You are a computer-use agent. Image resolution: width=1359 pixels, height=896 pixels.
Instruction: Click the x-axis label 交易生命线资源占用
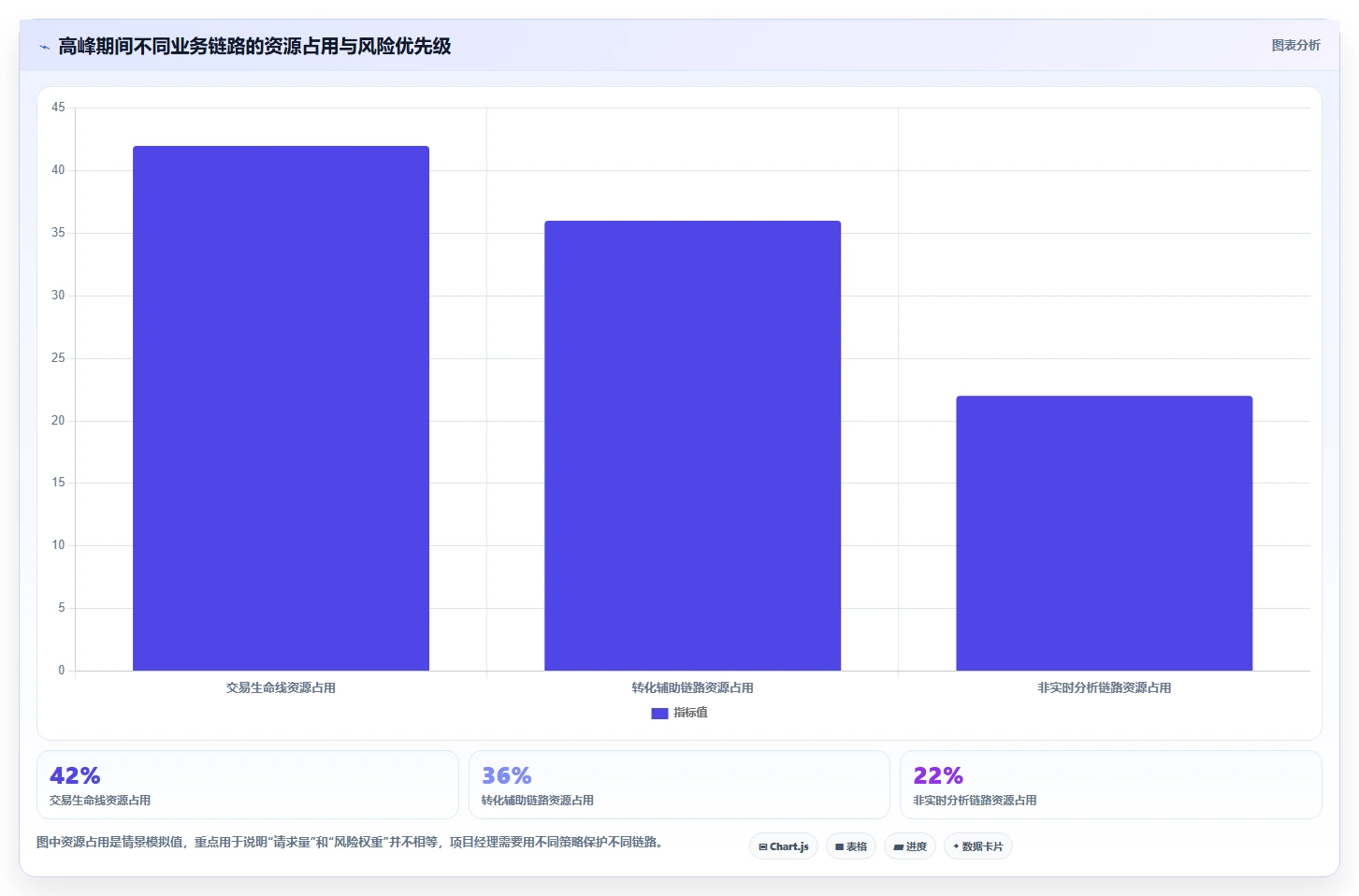pyautogui.click(x=281, y=687)
